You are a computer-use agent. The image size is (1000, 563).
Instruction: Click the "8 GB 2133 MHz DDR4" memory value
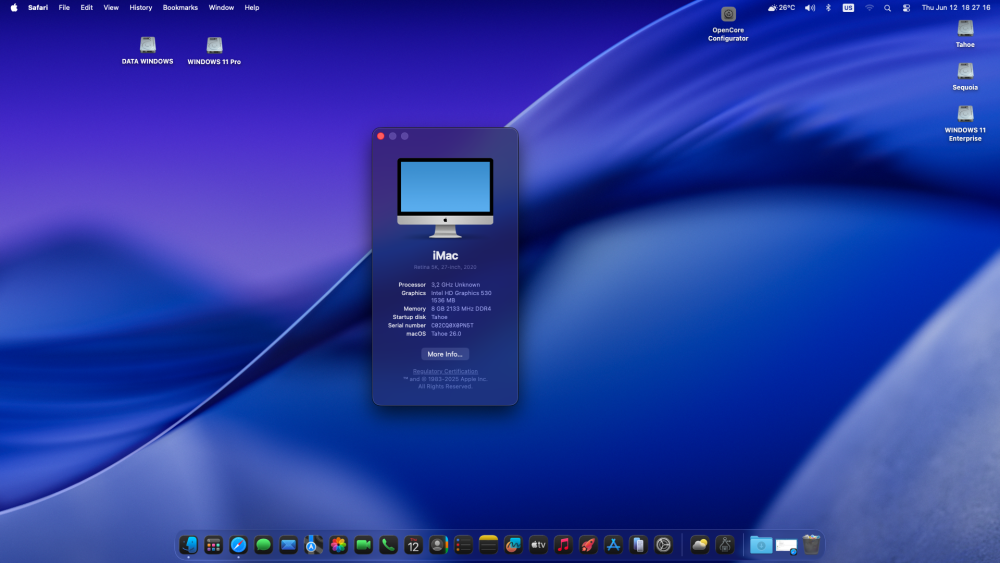461,309
